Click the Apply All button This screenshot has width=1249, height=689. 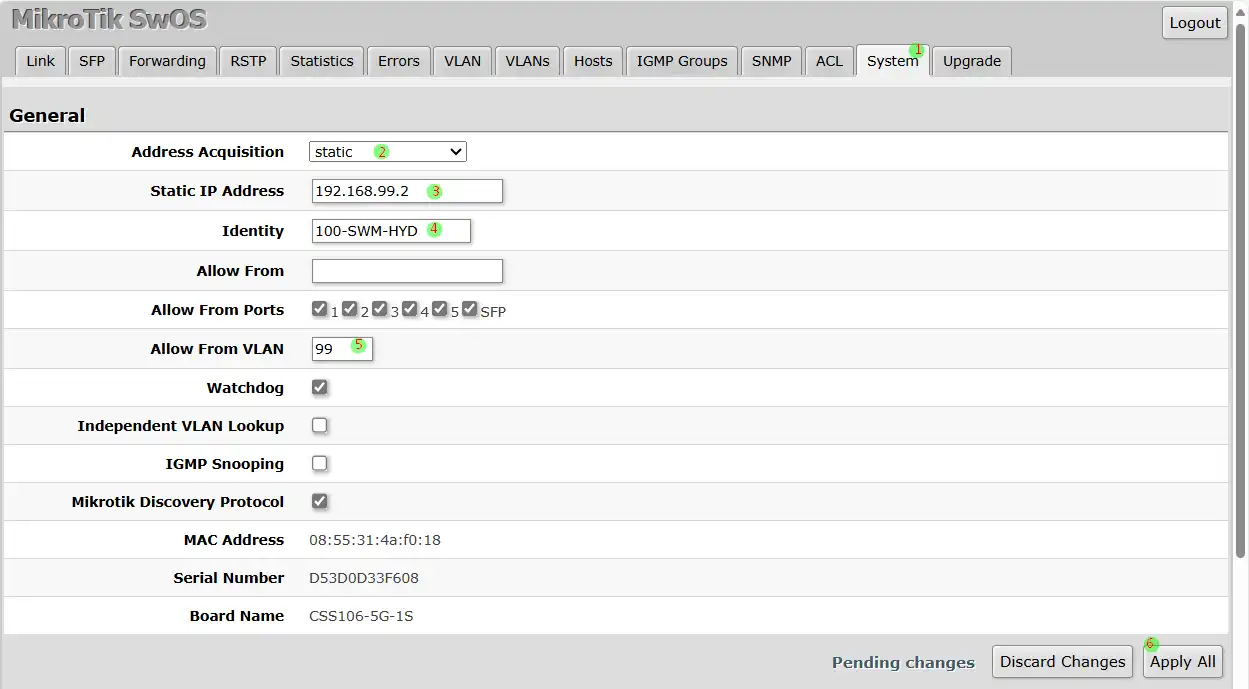click(1182, 661)
